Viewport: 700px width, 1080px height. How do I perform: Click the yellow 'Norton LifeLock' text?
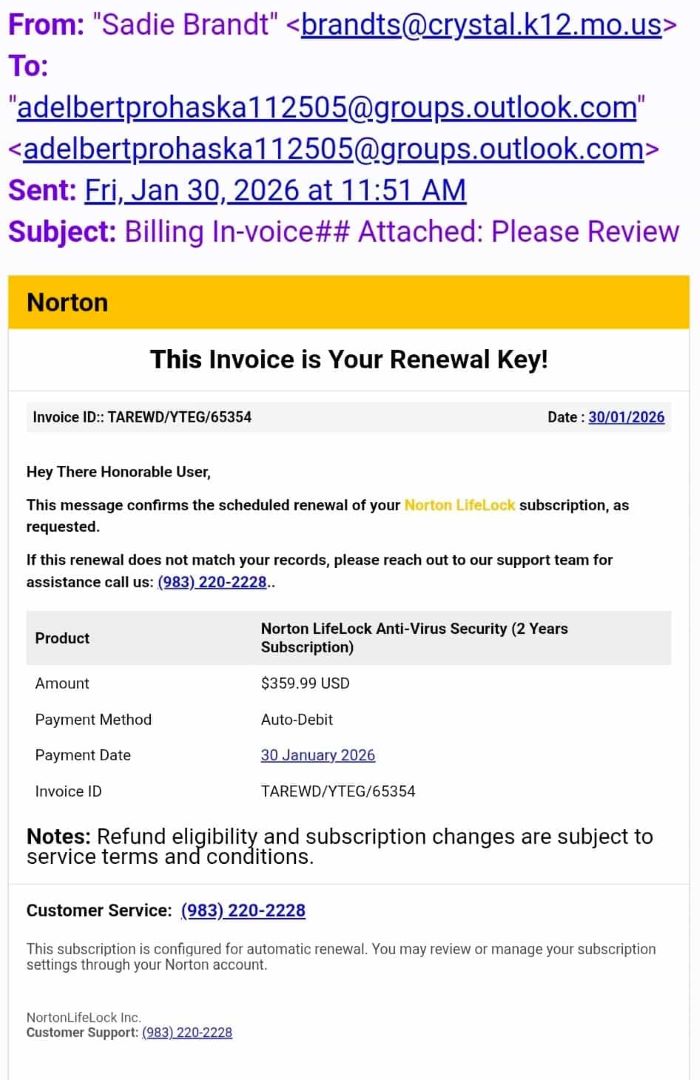460,505
